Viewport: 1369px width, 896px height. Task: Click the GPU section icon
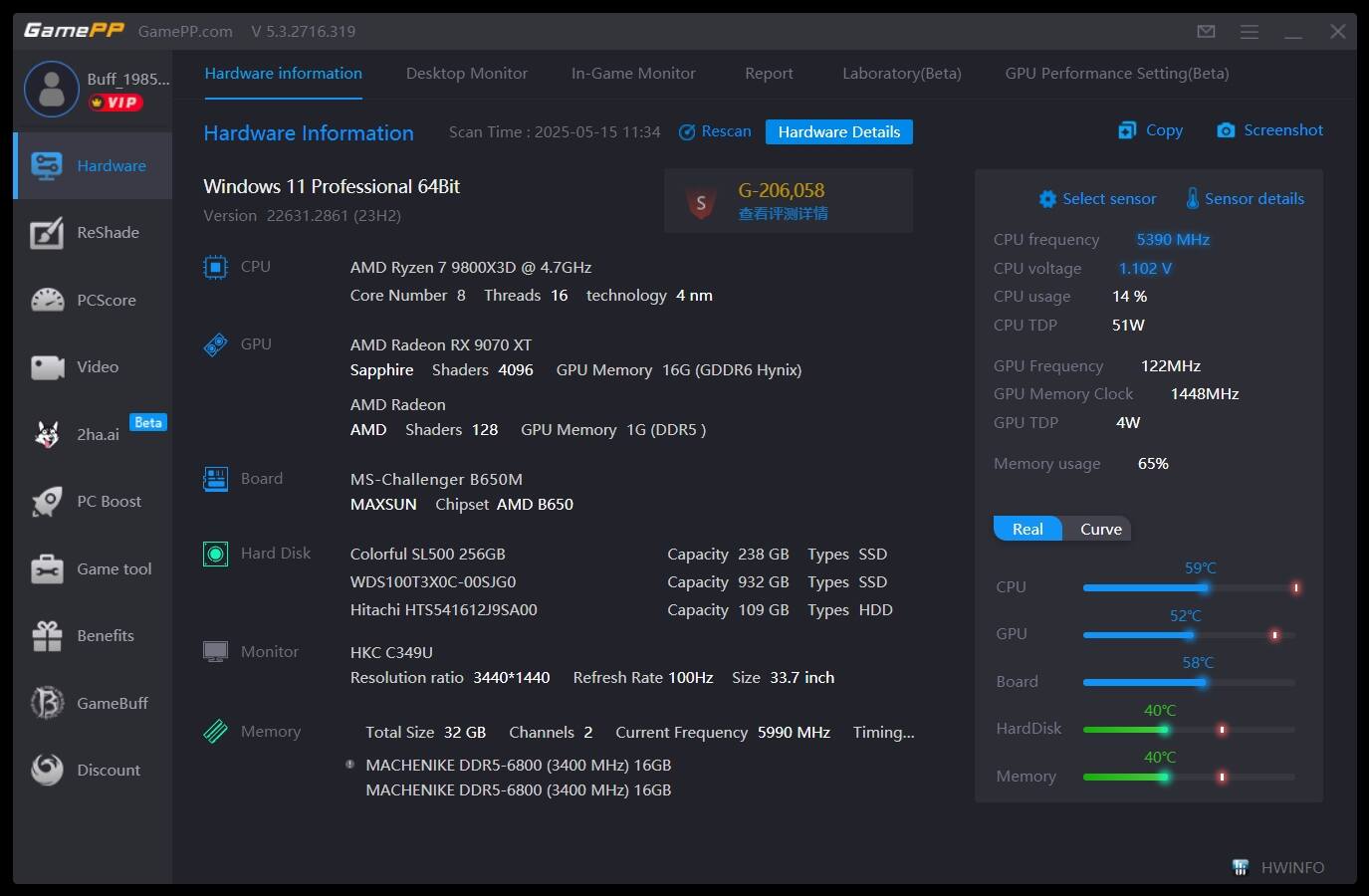[x=215, y=344]
